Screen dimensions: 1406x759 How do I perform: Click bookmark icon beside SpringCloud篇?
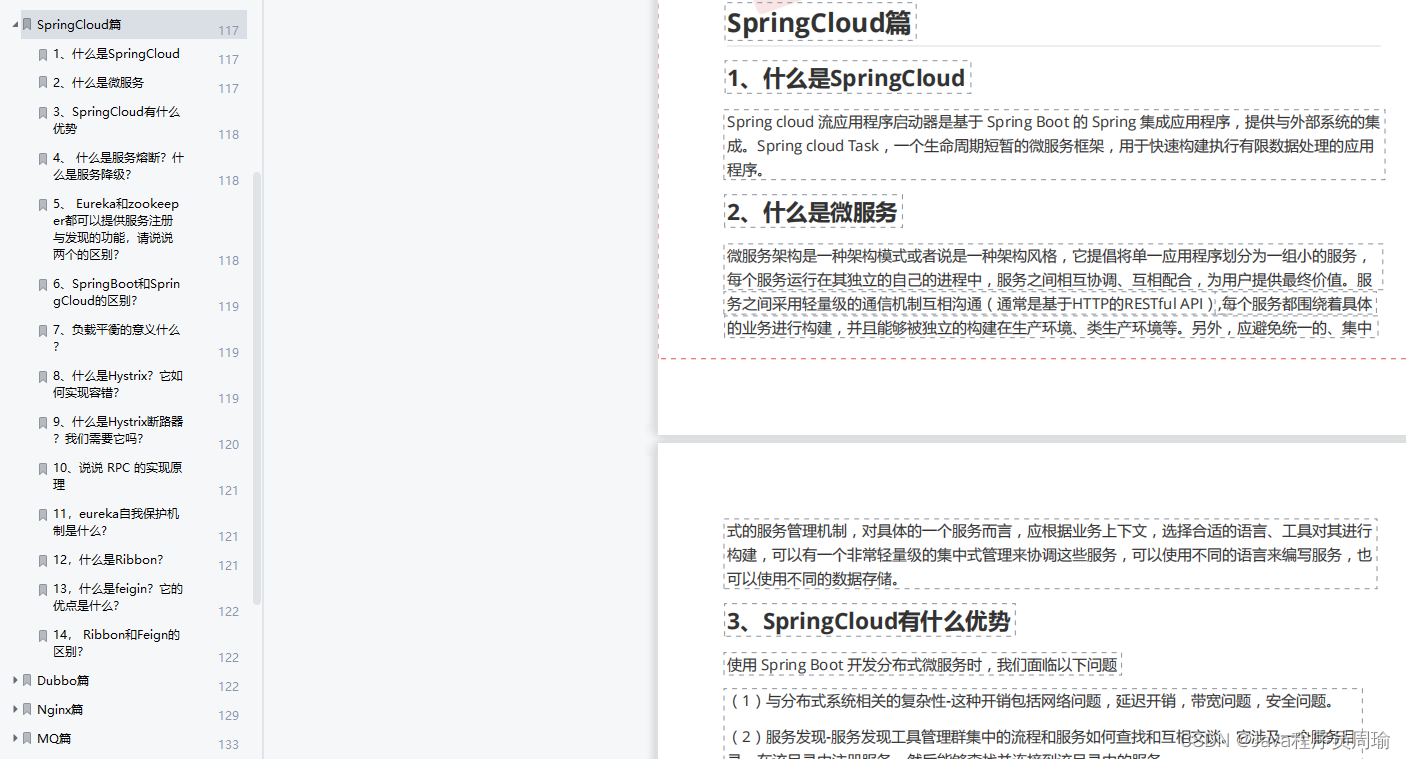coord(27,24)
